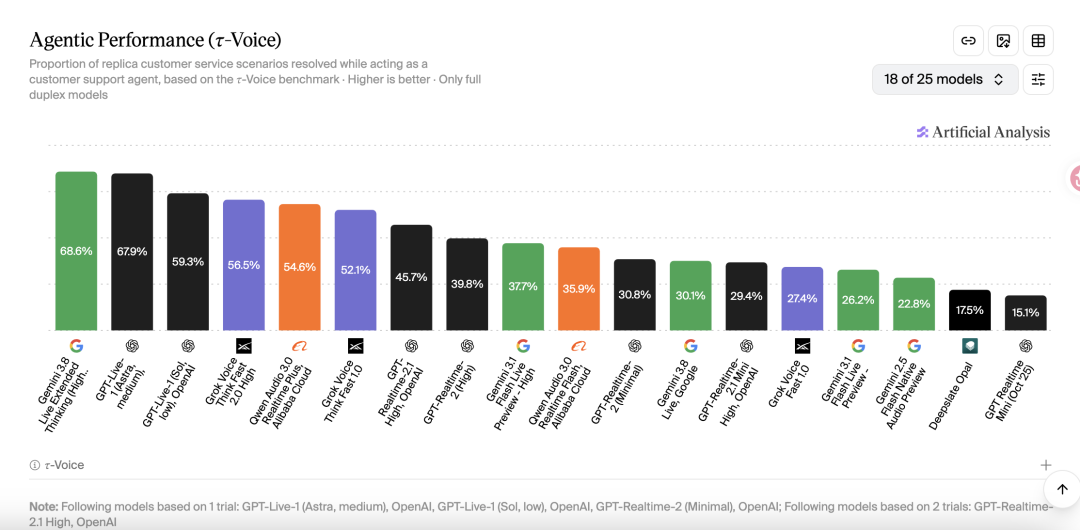Copy chart link icon
Viewport: 1080px width, 530px height.
[968, 41]
